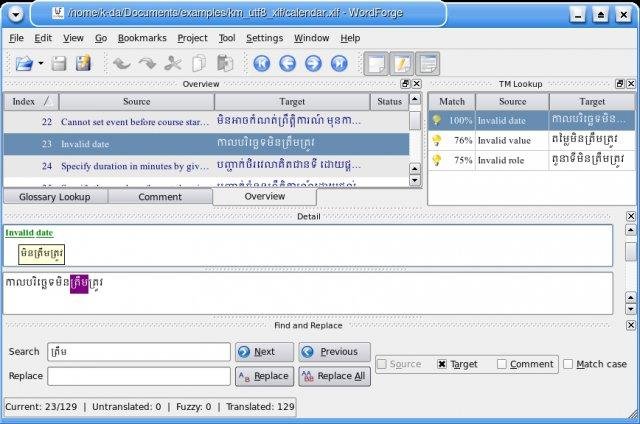
Task: Select the 75% Invalid role match
Action: 532,160
